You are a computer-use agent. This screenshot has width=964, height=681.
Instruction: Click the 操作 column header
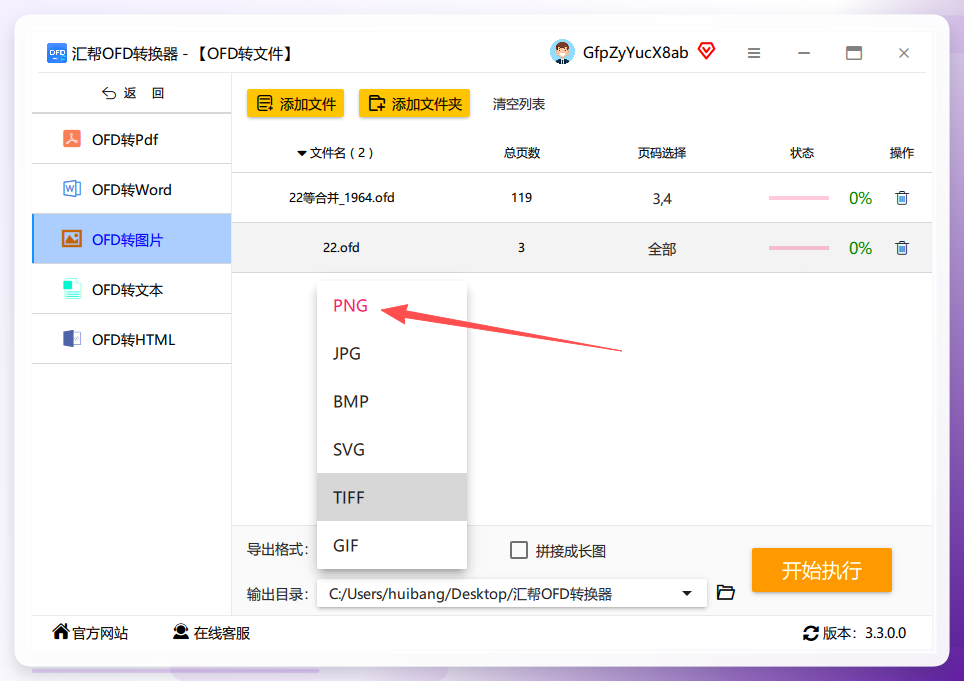pos(901,153)
